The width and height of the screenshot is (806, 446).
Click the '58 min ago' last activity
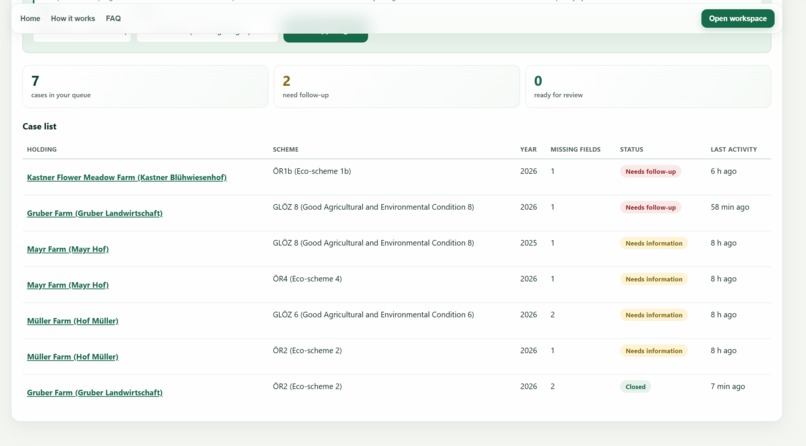click(x=729, y=207)
